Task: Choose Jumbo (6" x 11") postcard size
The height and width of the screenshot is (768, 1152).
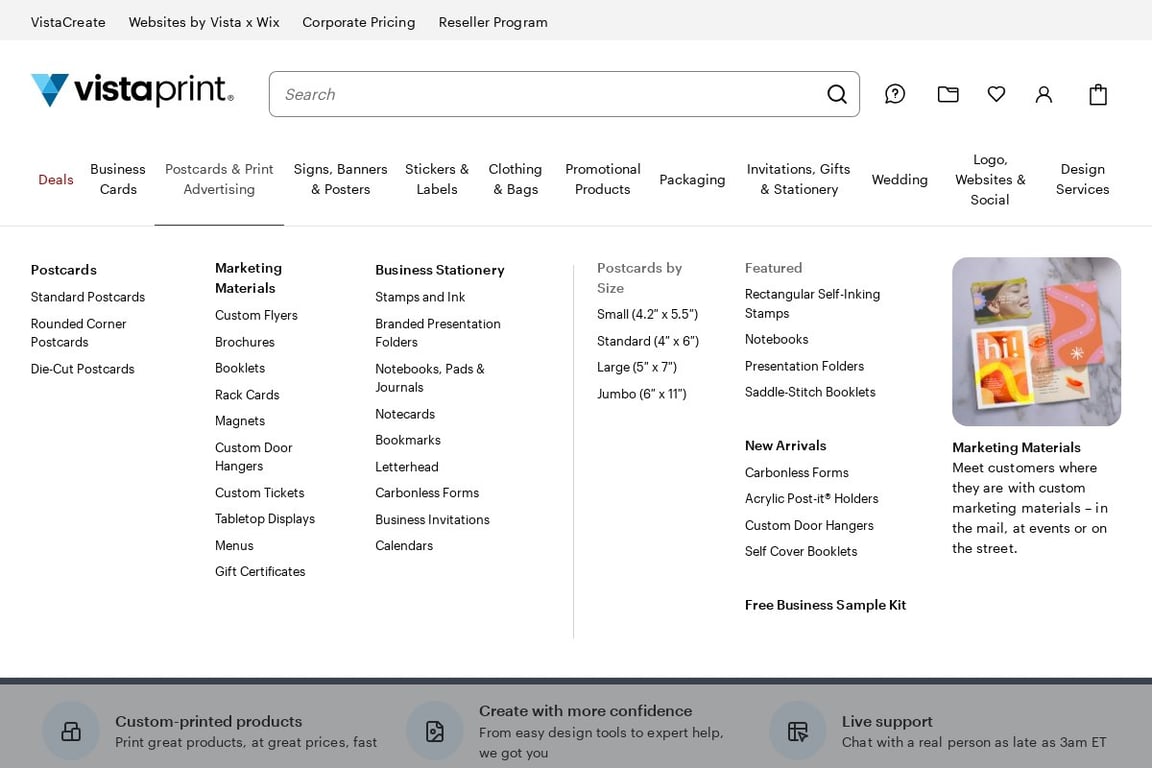Action: [641, 394]
